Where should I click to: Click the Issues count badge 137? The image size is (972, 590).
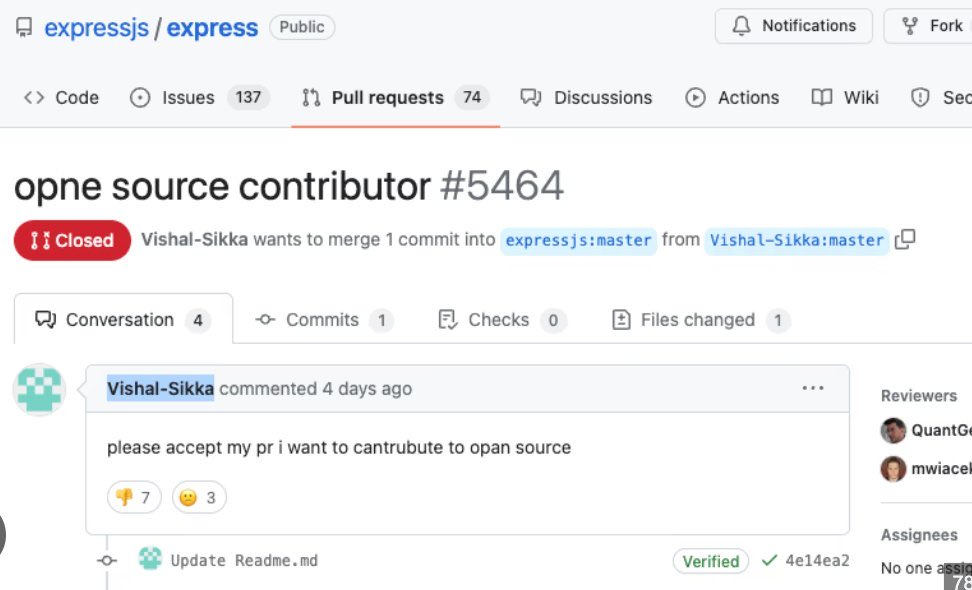pos(248,97)
